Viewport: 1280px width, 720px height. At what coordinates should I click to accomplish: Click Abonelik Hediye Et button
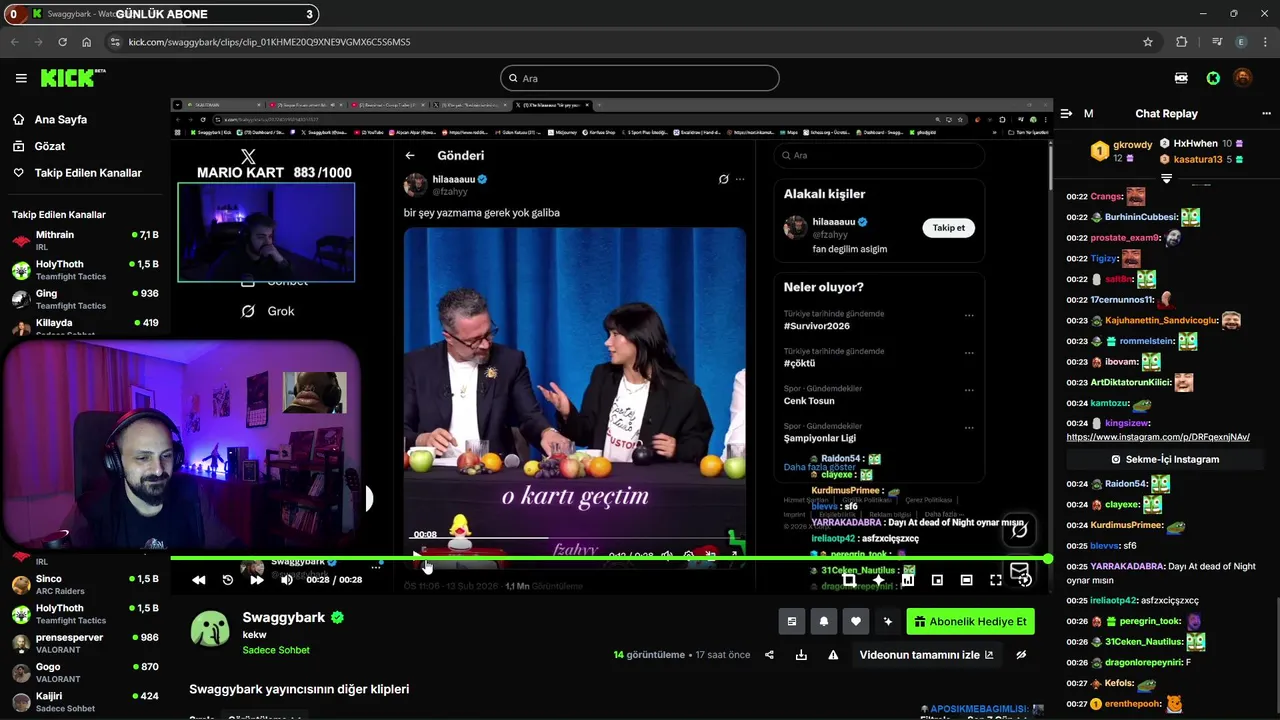click(x=970, y=621)
